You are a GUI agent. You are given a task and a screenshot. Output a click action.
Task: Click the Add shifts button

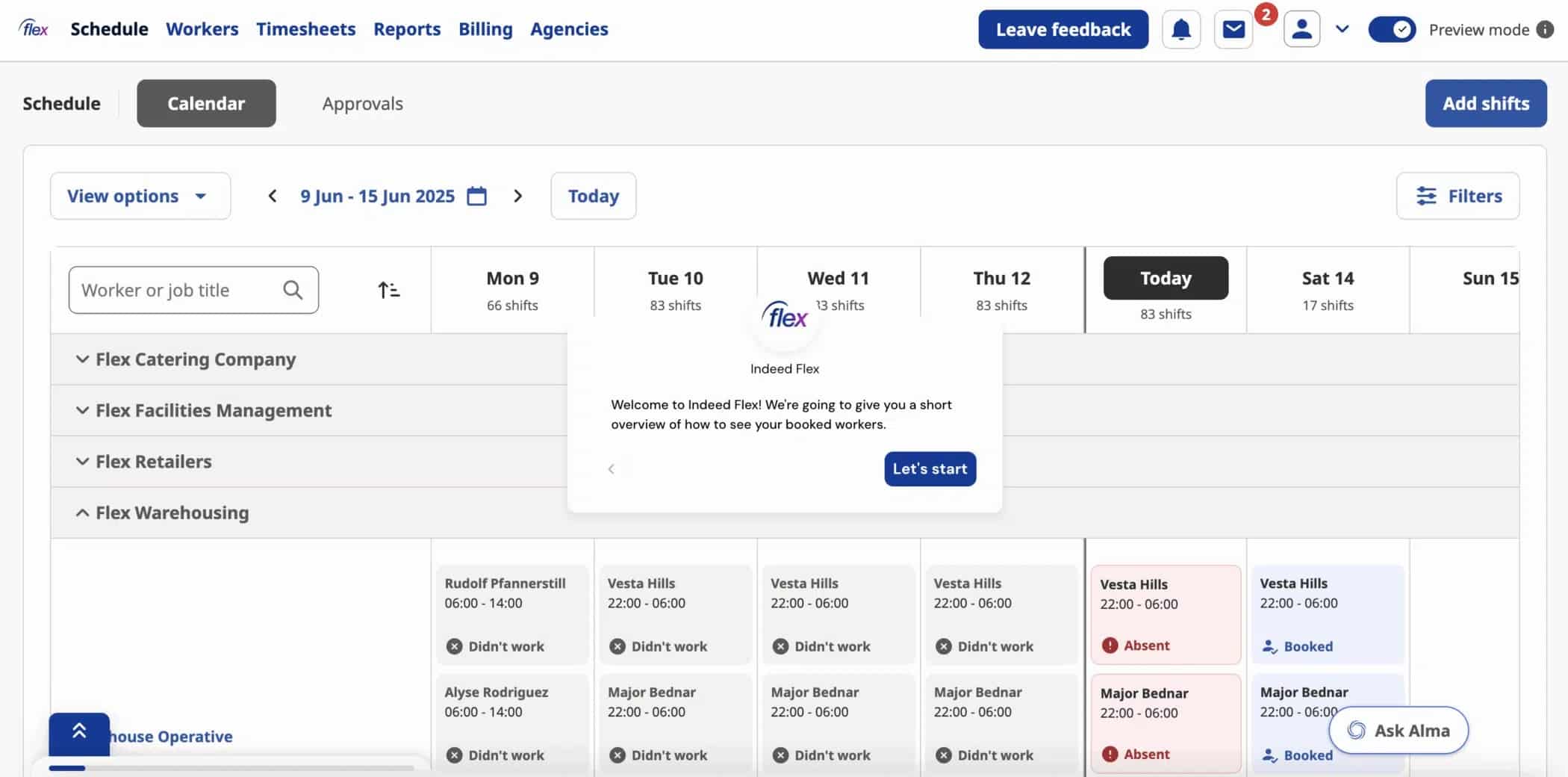(1485, 104)
